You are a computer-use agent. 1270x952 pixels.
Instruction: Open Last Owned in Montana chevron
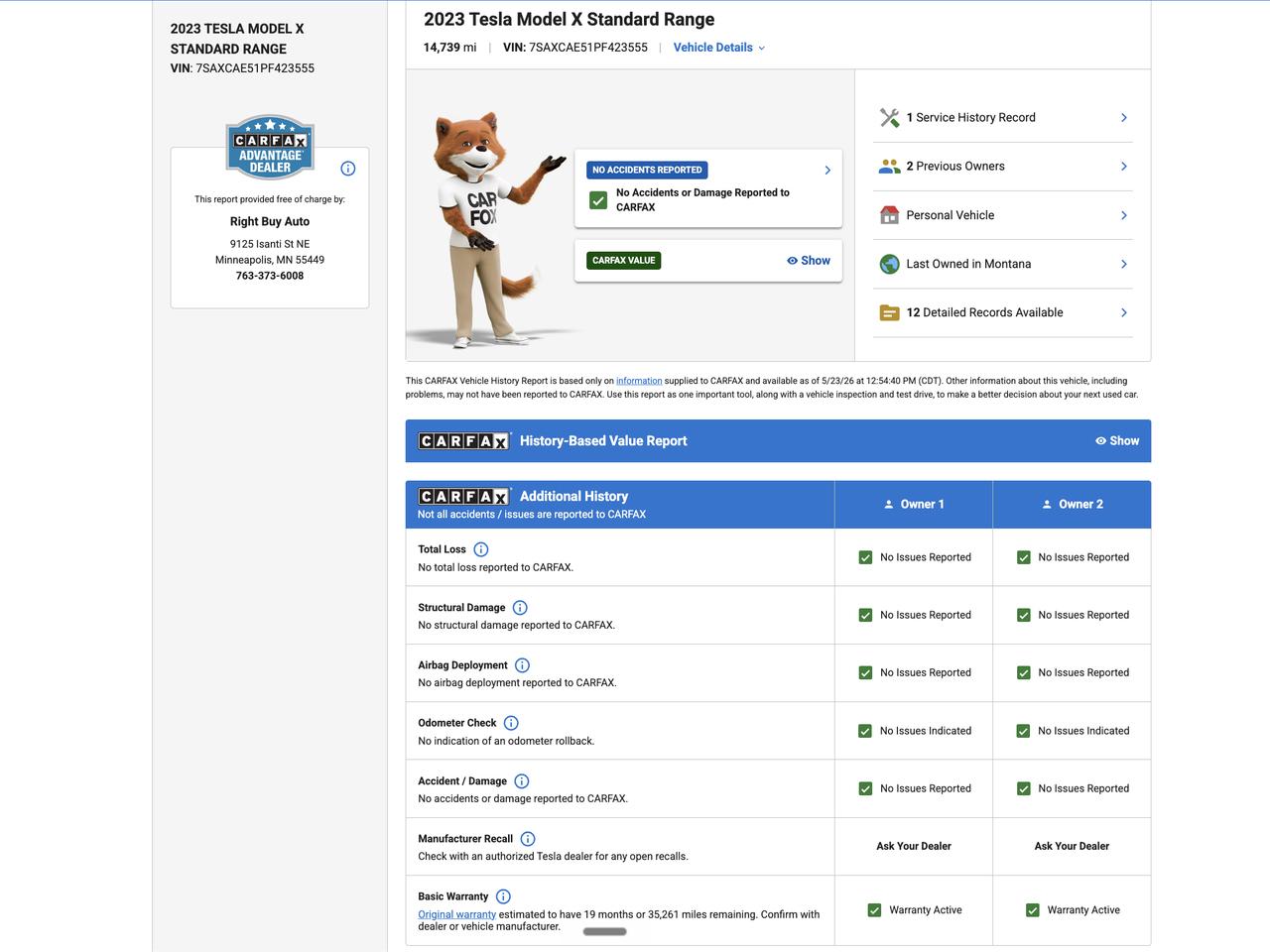pyautogui.click(x=1124, y=264)
